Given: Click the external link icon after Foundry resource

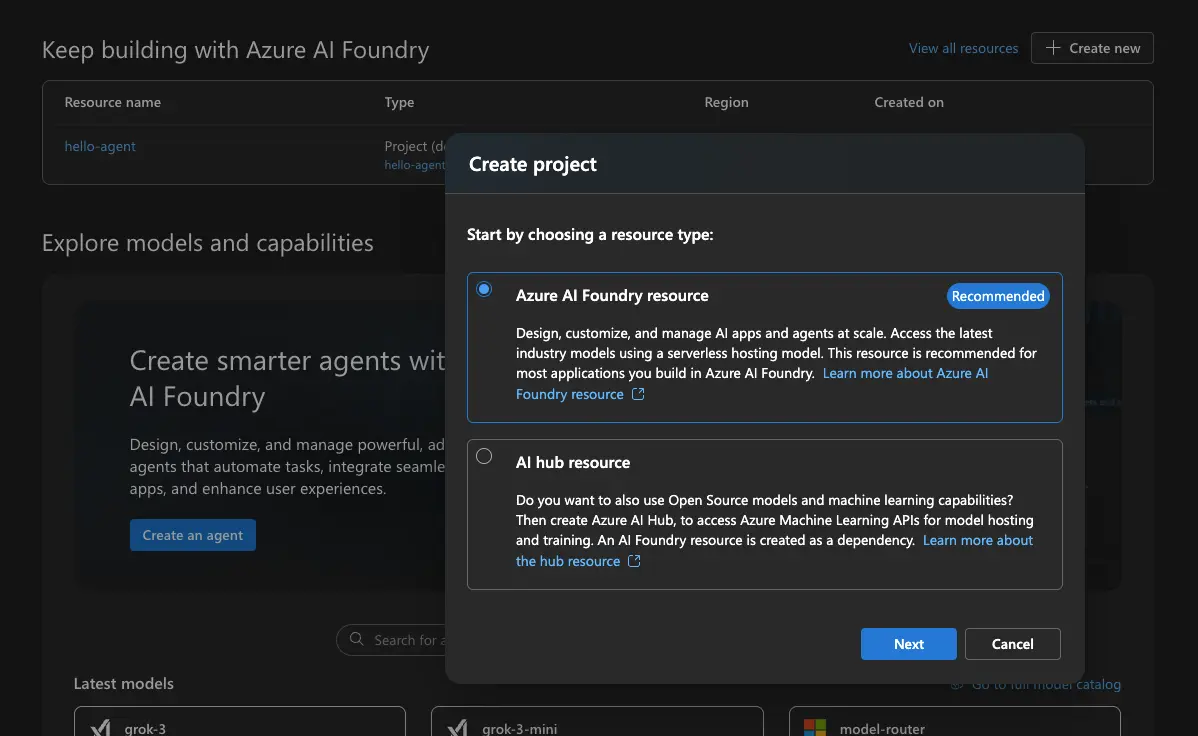Looking at the screenshot, I should point(638,394).
